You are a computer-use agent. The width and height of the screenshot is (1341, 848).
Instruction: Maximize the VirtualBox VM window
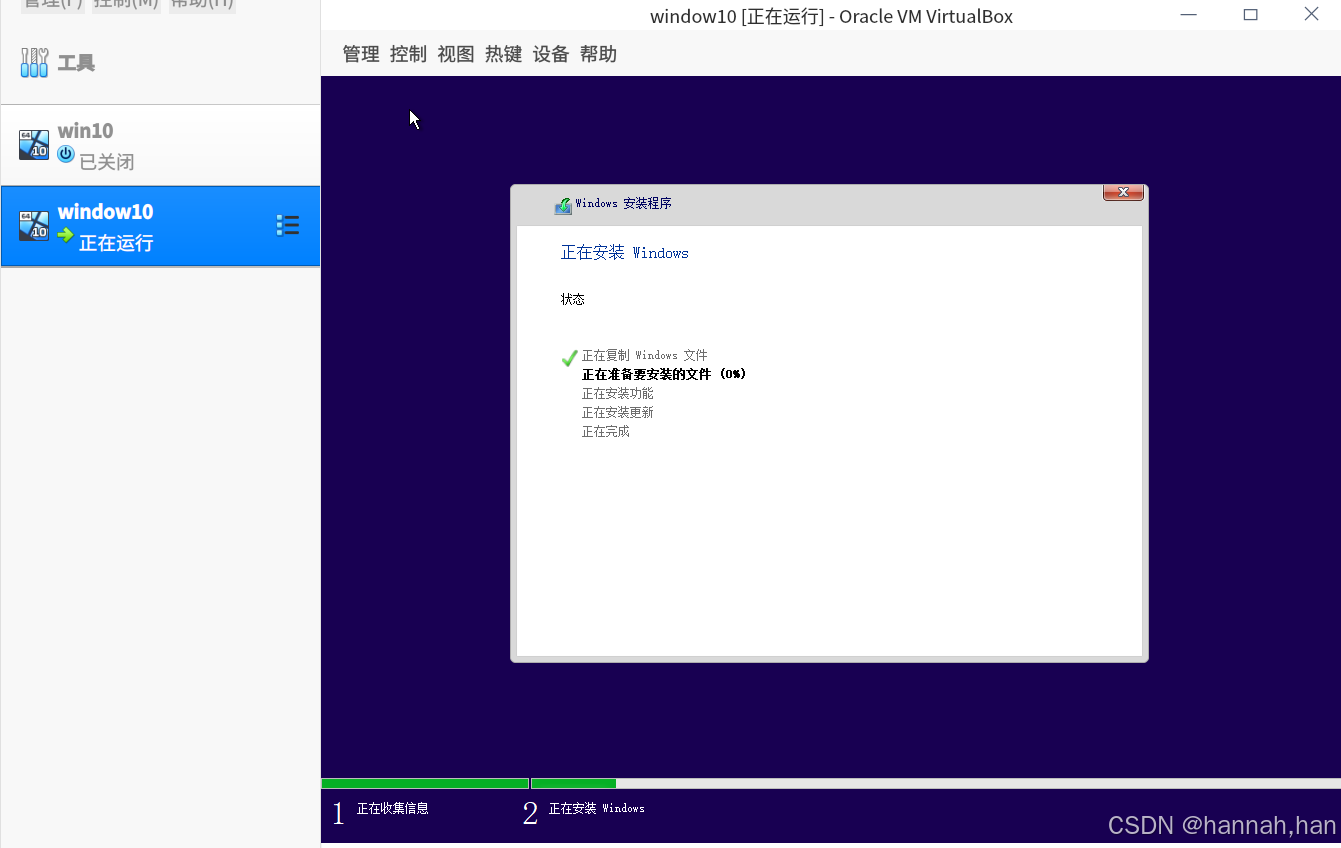(x=1250, y=15)
